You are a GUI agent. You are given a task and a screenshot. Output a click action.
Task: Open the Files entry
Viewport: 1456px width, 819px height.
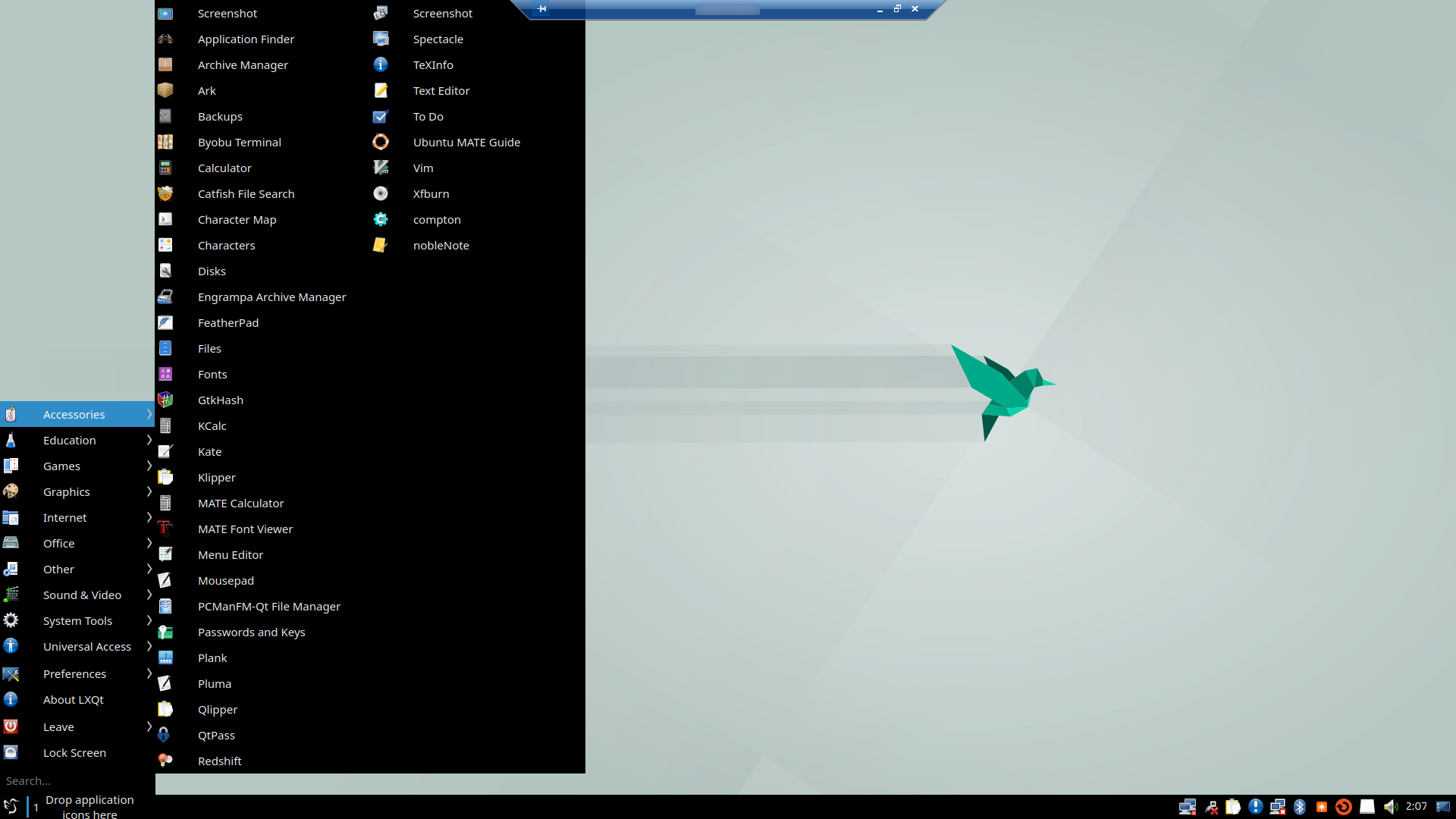point(262,349)
